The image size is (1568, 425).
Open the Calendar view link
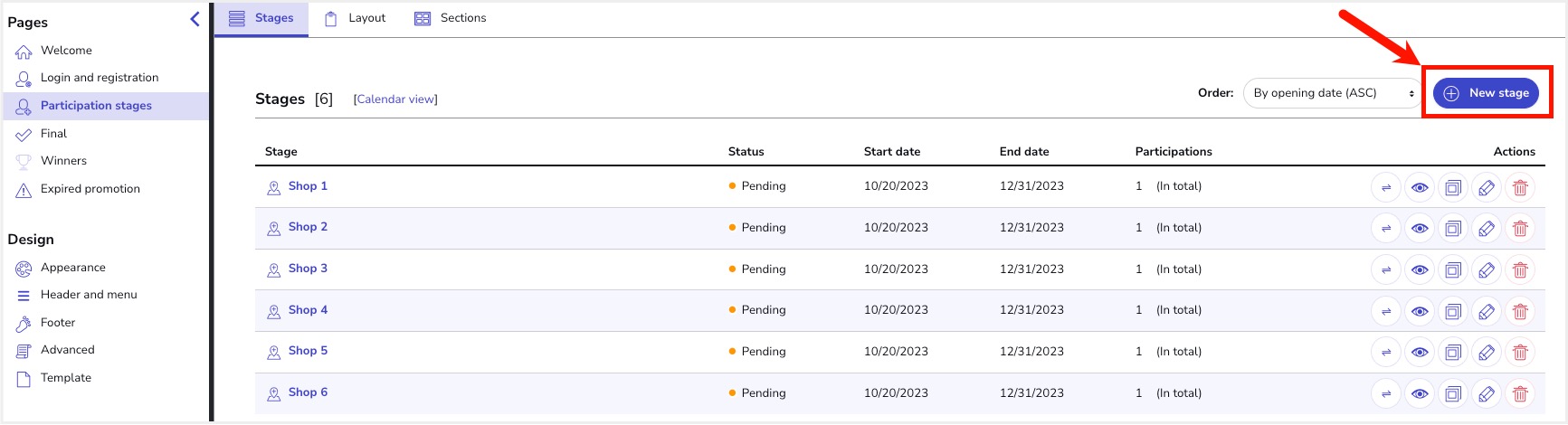point(395,99)
